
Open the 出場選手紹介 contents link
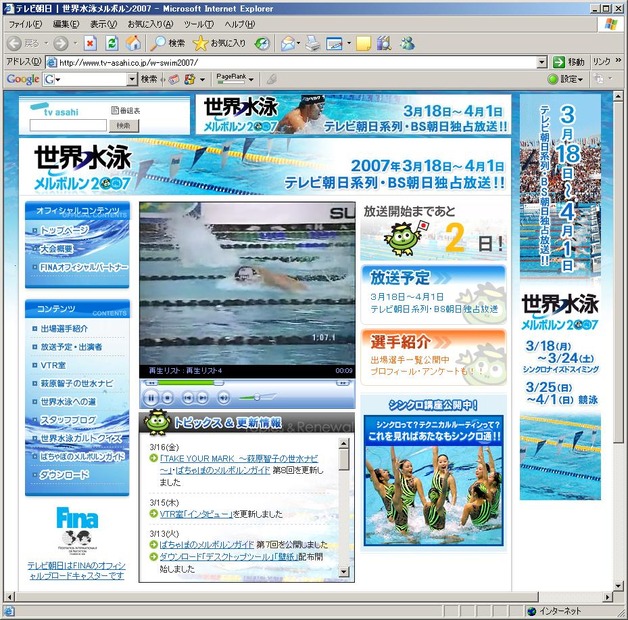[64, 329]
